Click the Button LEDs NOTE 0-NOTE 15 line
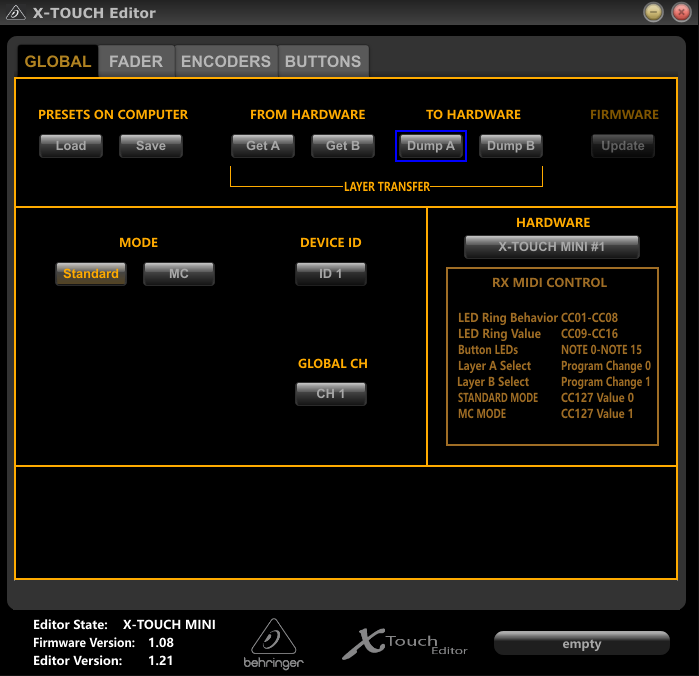 point(550,350)
